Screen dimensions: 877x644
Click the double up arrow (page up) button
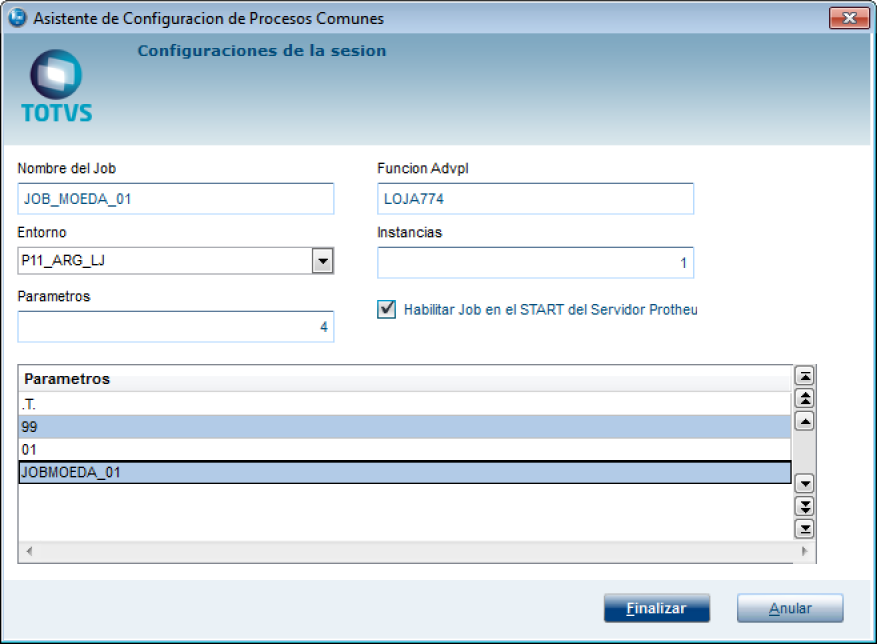pyautogui.click(x=803, y=398)
